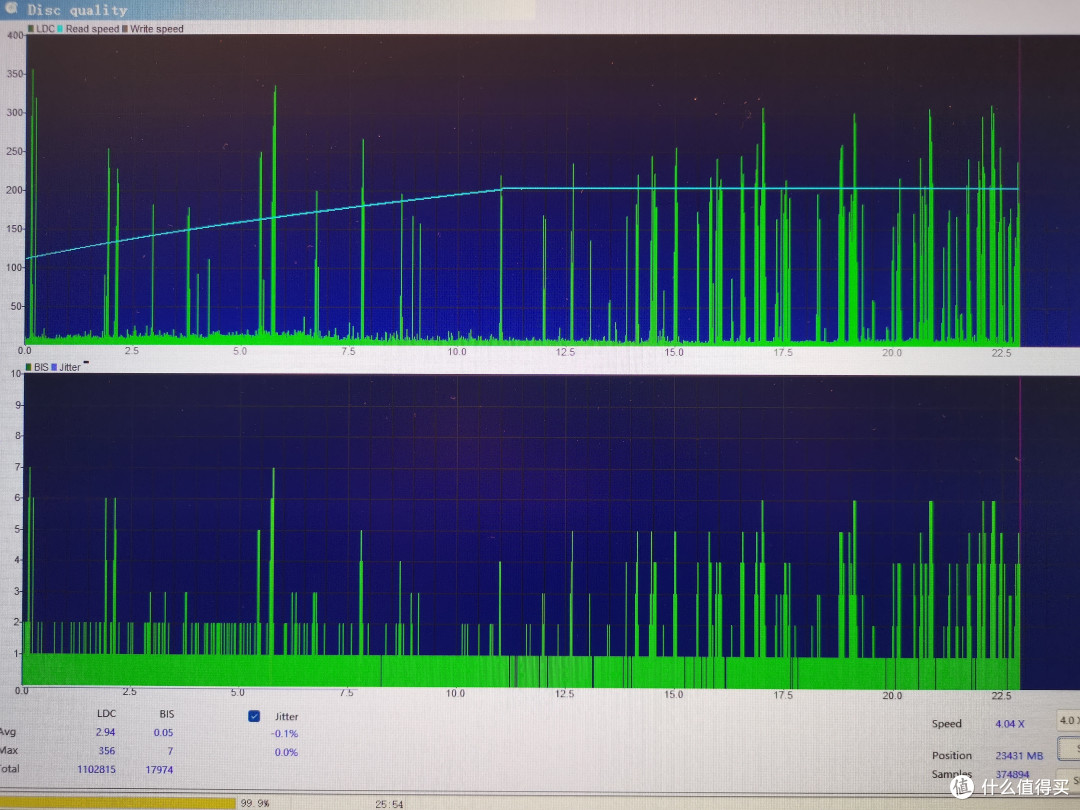Click the Speed label

[946, 723]
